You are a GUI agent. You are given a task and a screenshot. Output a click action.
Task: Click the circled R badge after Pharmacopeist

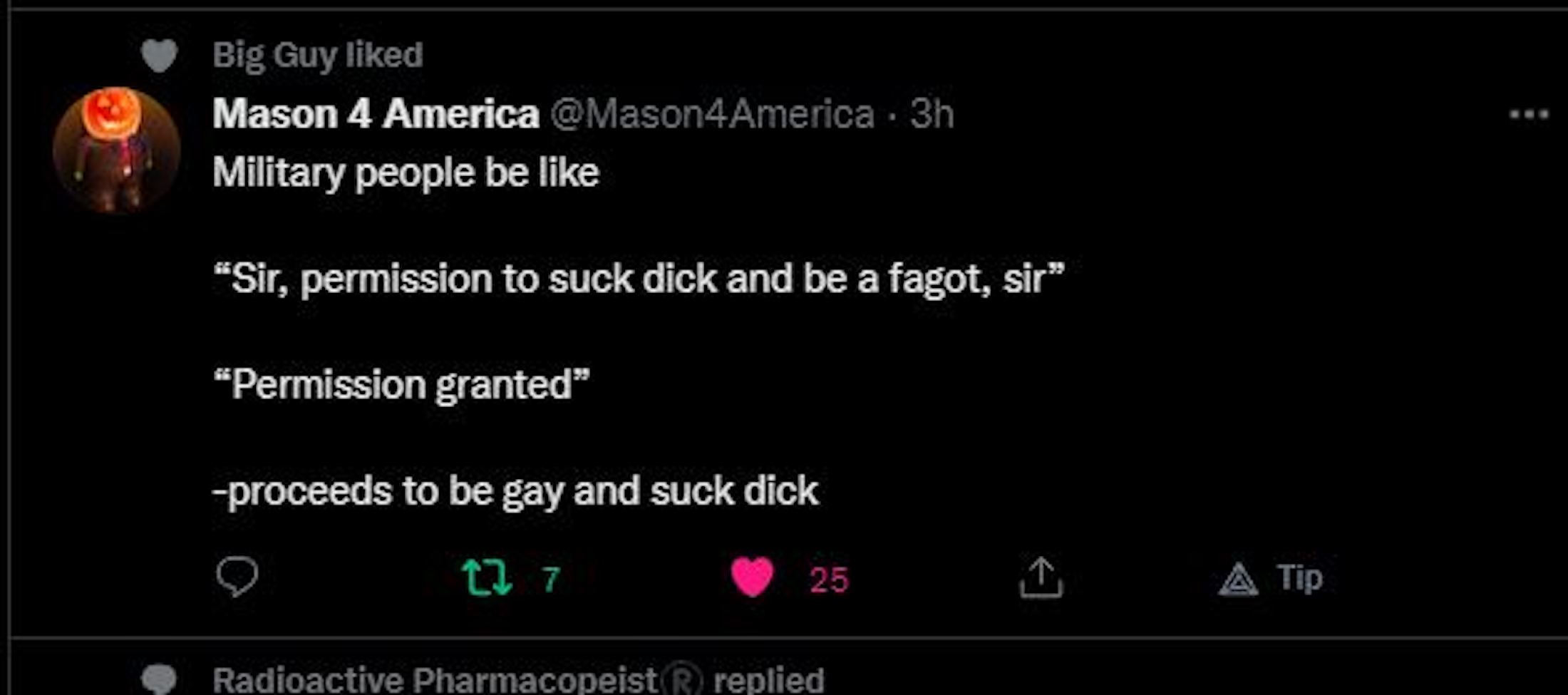(x=683, y=679)
